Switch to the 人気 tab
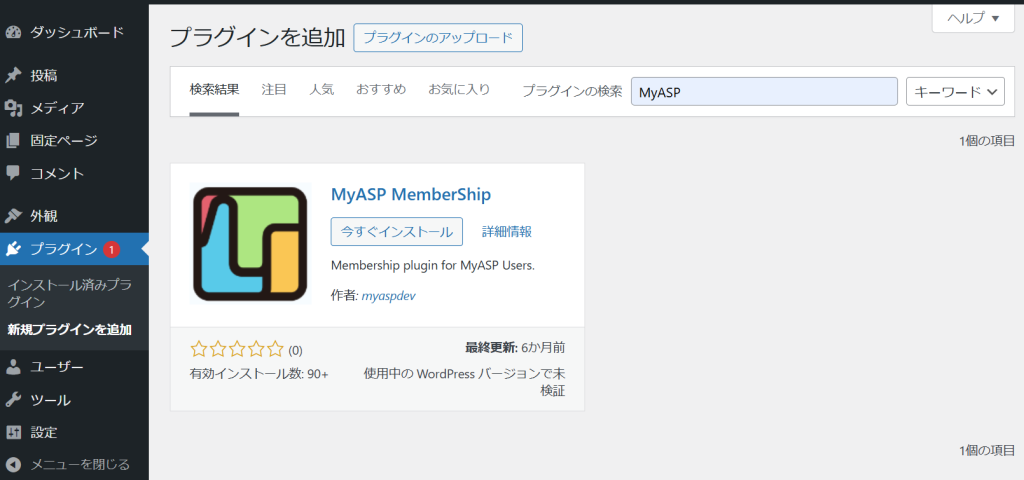This screenshot has height=480, width=1024. [x=321, y=90]
